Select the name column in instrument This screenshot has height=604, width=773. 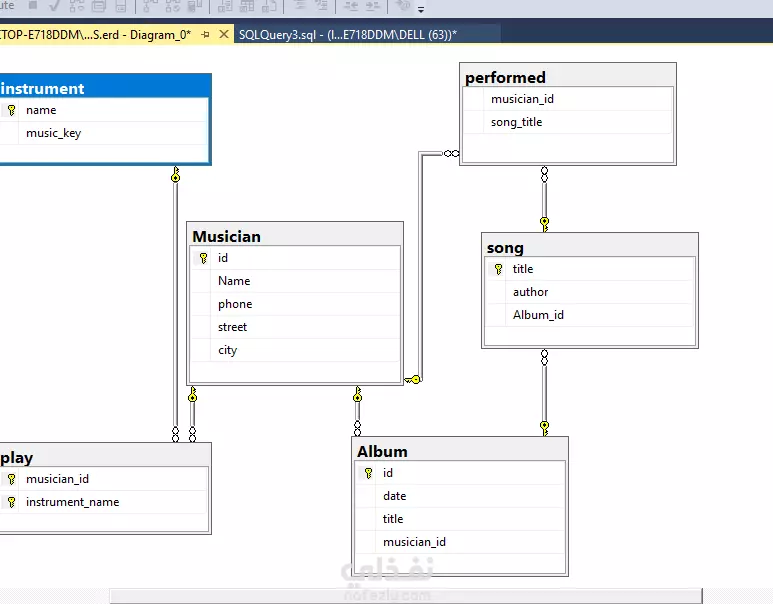click(x=104, y=110)
